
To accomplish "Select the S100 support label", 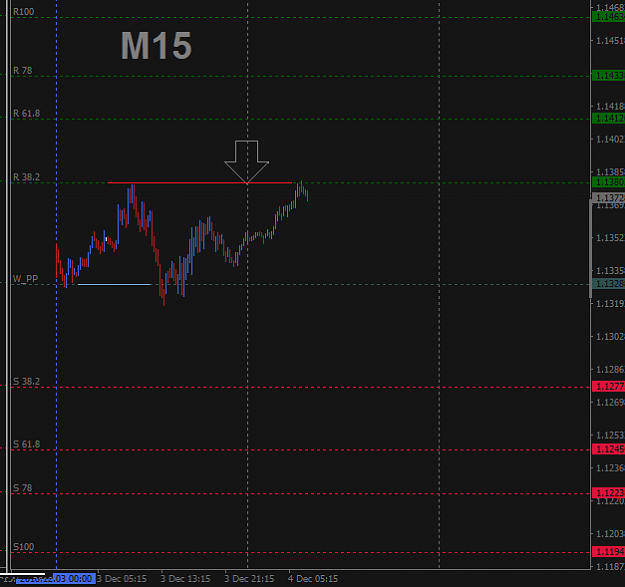I will [x=24, y=547].
